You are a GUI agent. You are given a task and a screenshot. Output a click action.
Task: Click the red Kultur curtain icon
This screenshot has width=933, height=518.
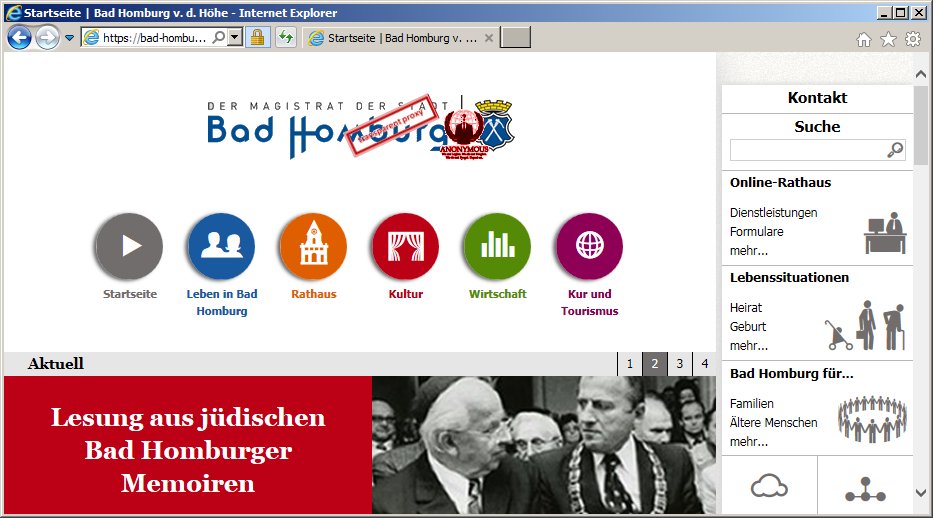pyautogui.click(x=406, y=246)
